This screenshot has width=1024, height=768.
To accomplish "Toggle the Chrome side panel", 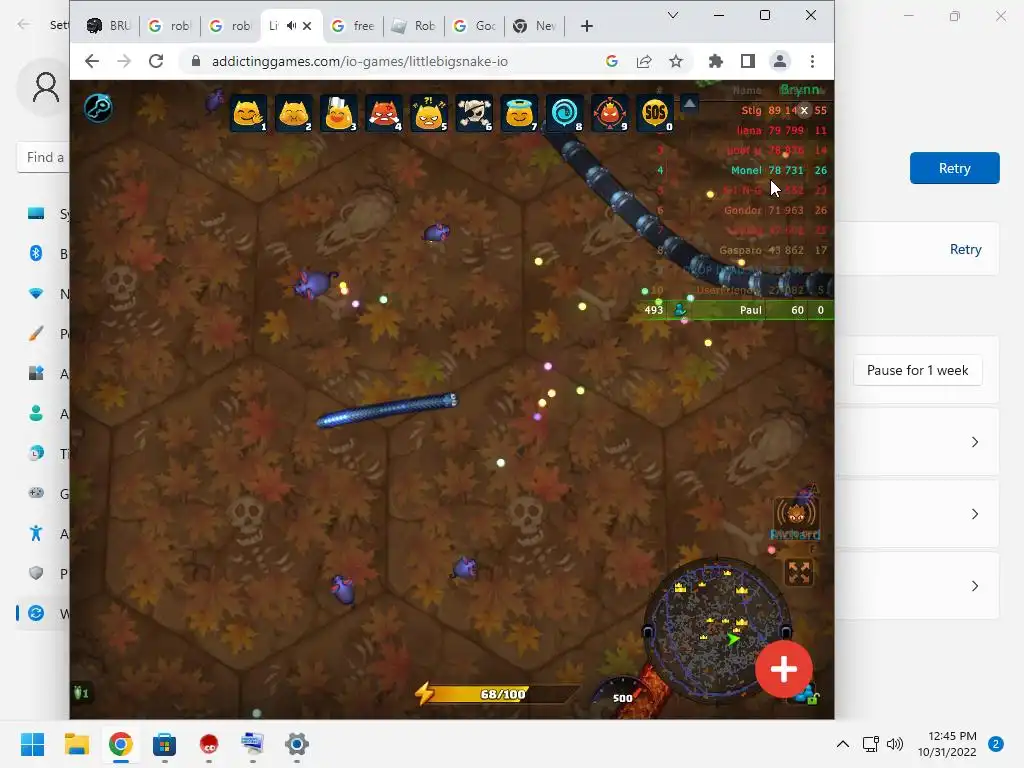I will [748, 61].
